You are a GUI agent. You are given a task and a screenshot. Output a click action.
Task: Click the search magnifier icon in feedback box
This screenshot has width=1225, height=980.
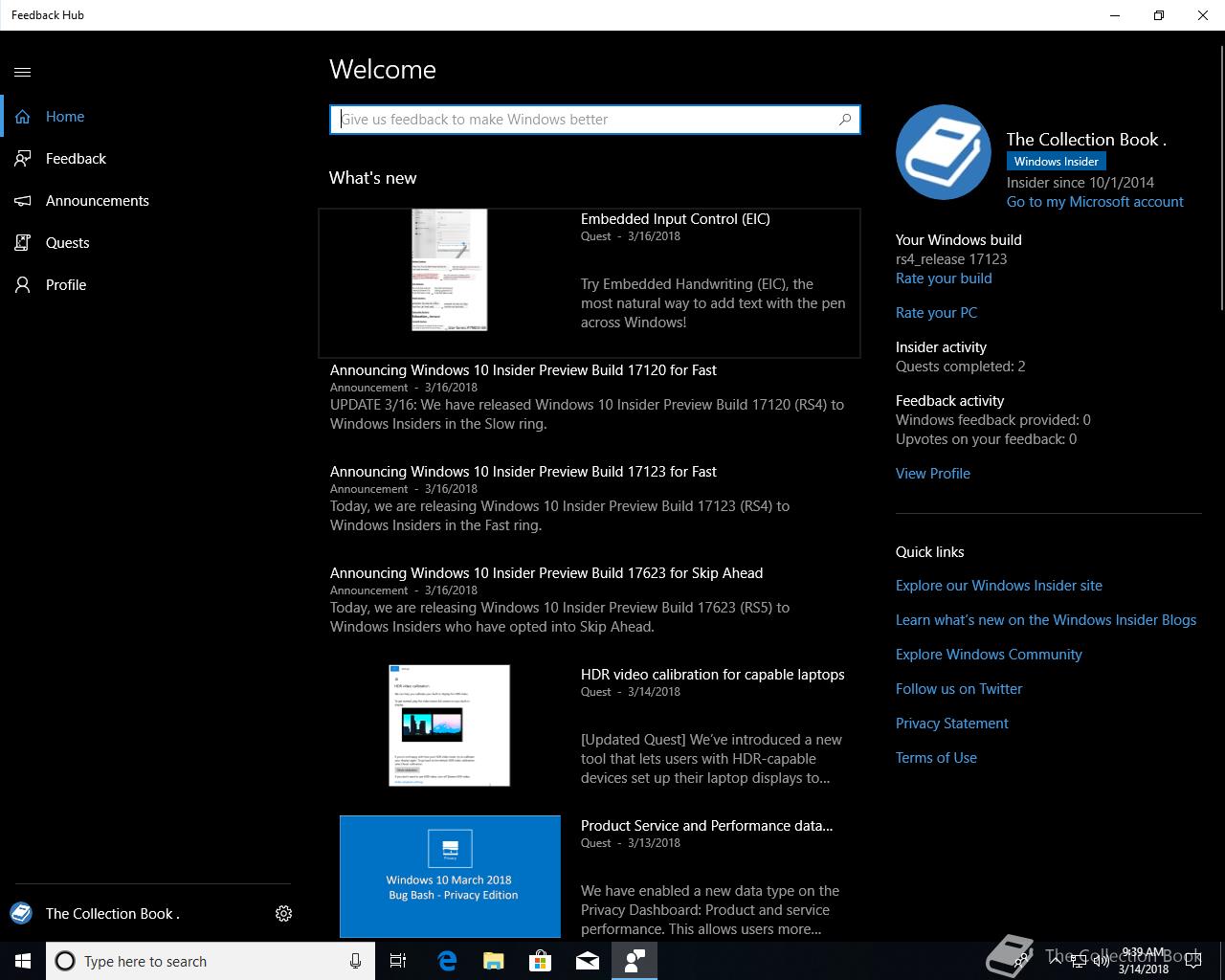click(845, 120)
